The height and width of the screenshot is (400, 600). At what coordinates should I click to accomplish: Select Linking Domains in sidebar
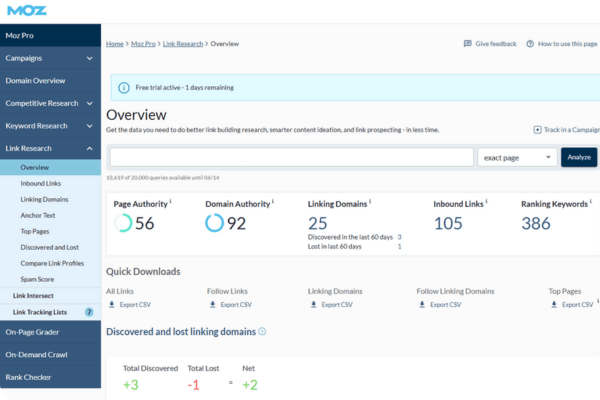pos(51,199)
